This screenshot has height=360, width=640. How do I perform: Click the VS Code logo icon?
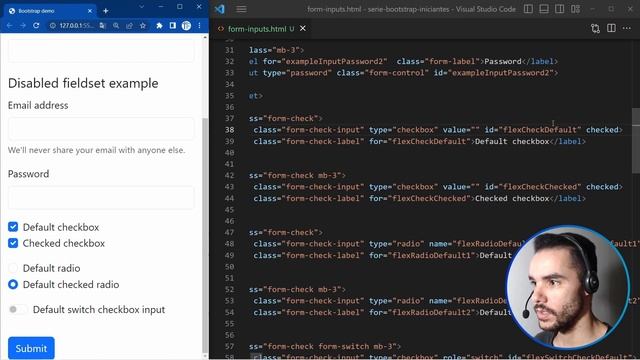[220, 9]
